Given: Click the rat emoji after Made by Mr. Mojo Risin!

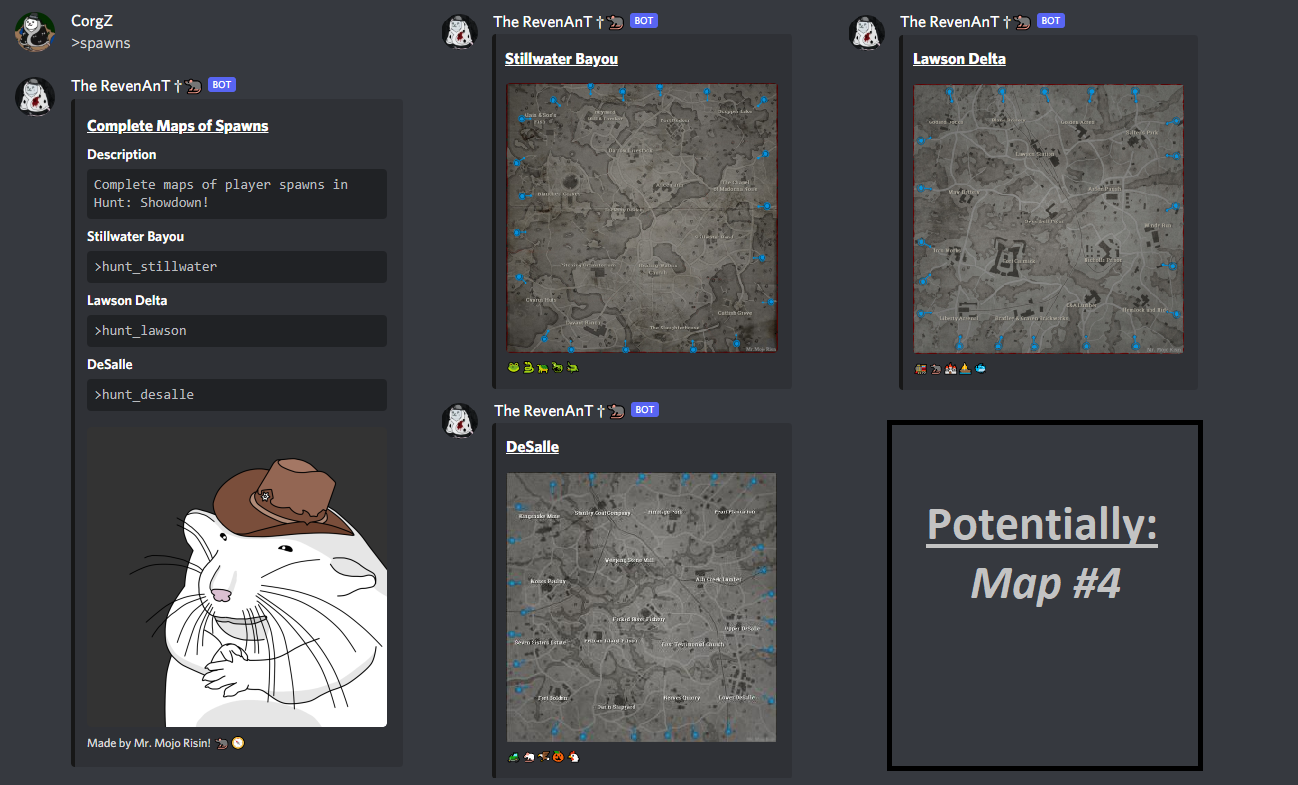Looking at the screenshot, I should [222, 743].
